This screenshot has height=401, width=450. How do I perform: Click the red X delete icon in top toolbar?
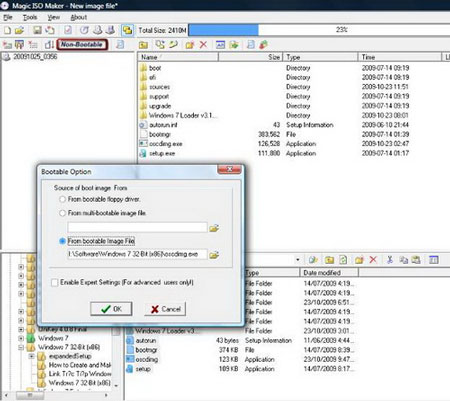click(203, 45)
